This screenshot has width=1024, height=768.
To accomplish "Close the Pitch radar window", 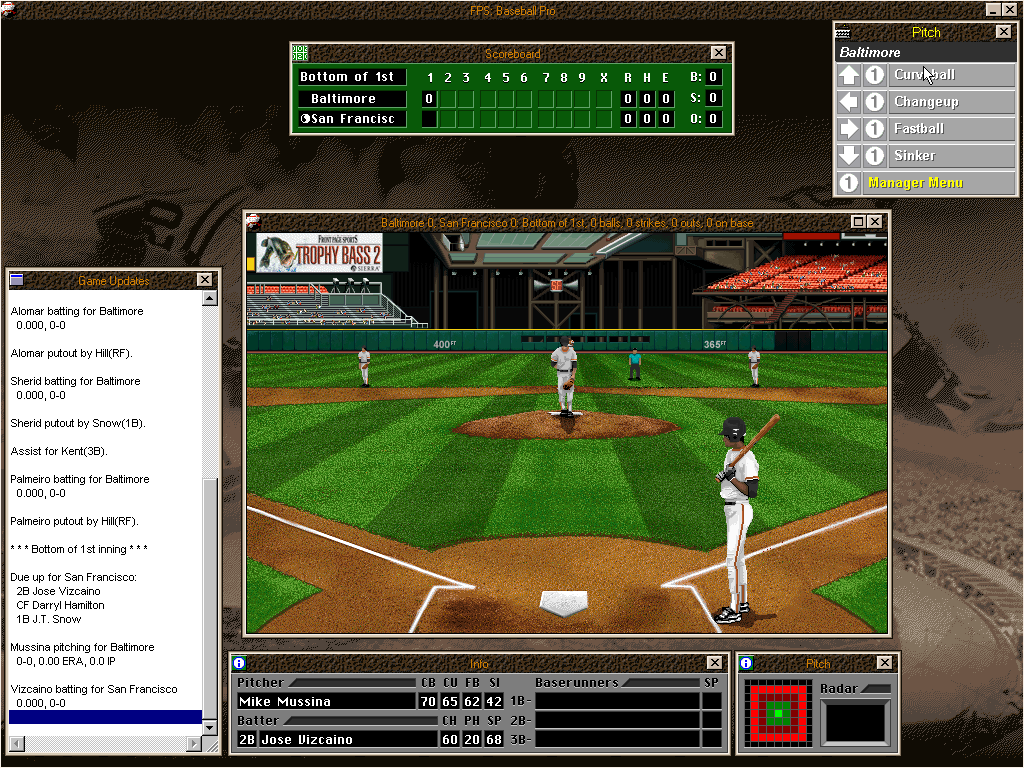I will [x=884, y=663].
